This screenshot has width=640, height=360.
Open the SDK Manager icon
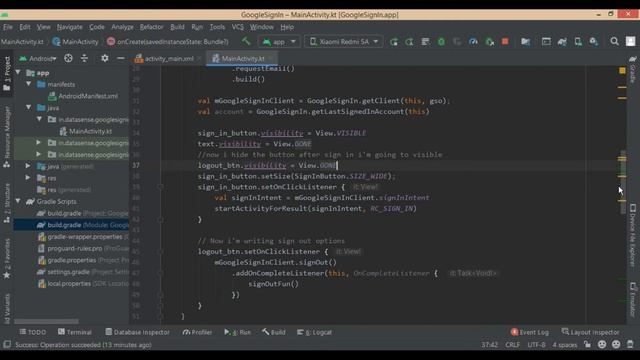pyautogui.click(x=593, y=42)
